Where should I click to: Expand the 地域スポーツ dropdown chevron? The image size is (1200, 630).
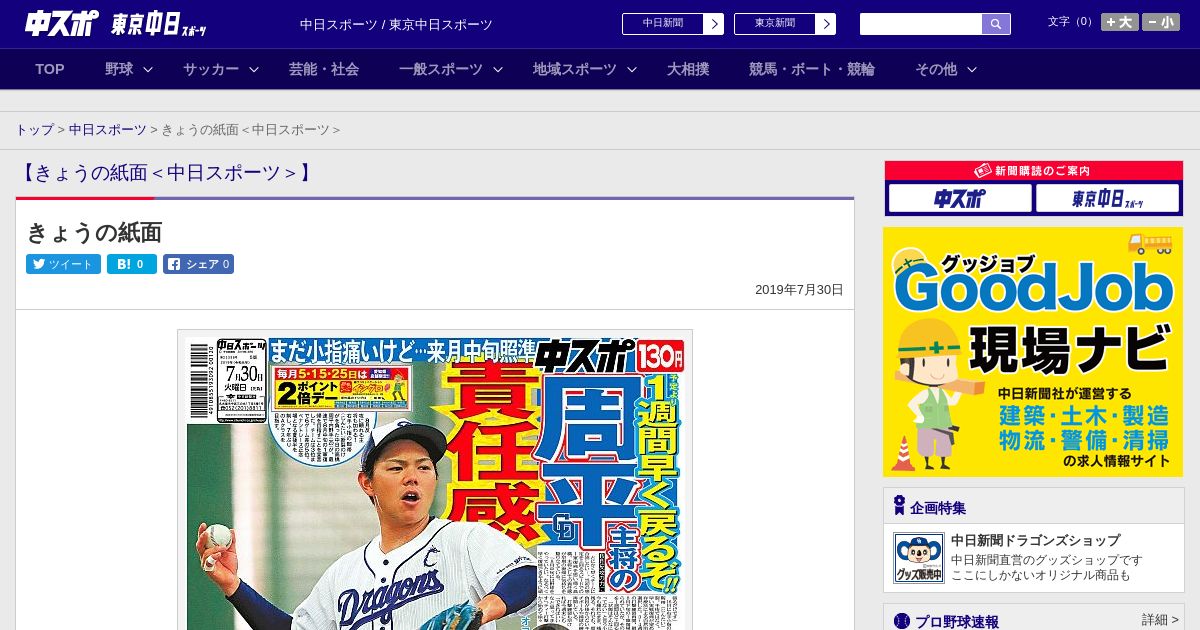[632, 69]
